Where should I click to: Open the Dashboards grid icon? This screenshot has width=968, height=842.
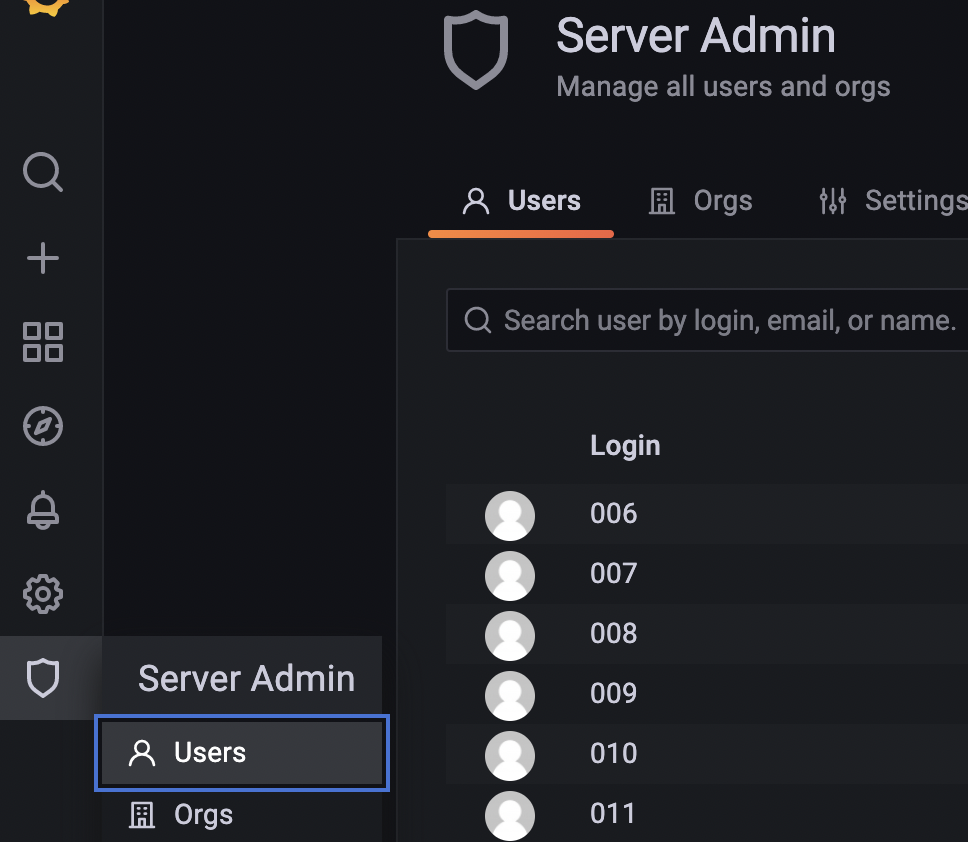pyautogui.click(x=42, y=342)
